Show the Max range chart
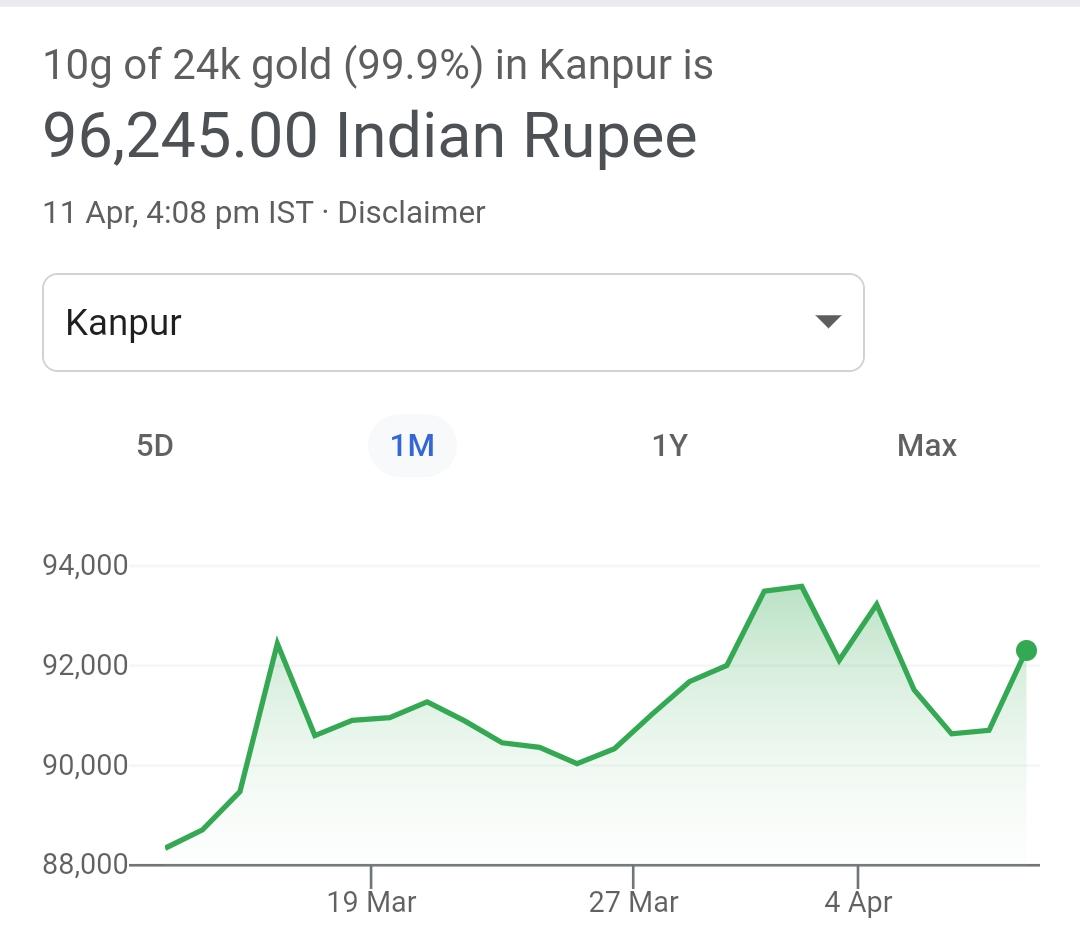Image resolution: width=1080 pixels, height=939 pixels. click(927, 445)
